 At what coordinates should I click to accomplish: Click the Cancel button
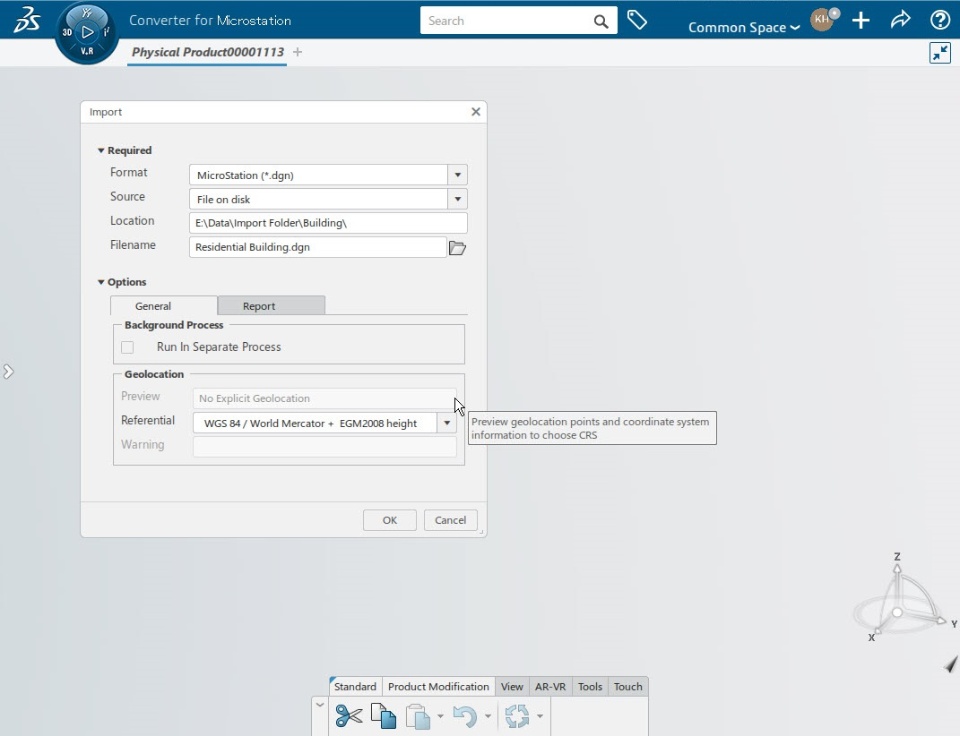click(451, 520)
